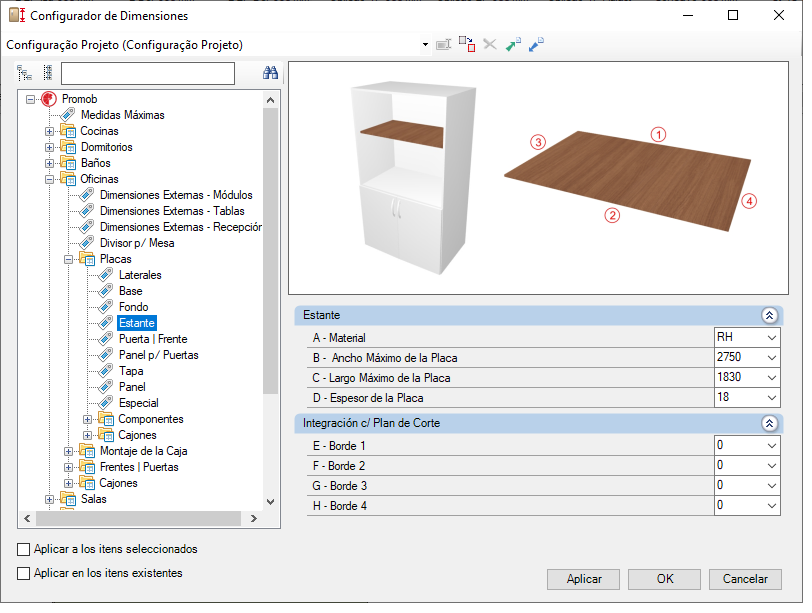The width and height of the screenshot is (812, 613).
Task: Collapse the Placas node
Action: click(x=68, y=259)
